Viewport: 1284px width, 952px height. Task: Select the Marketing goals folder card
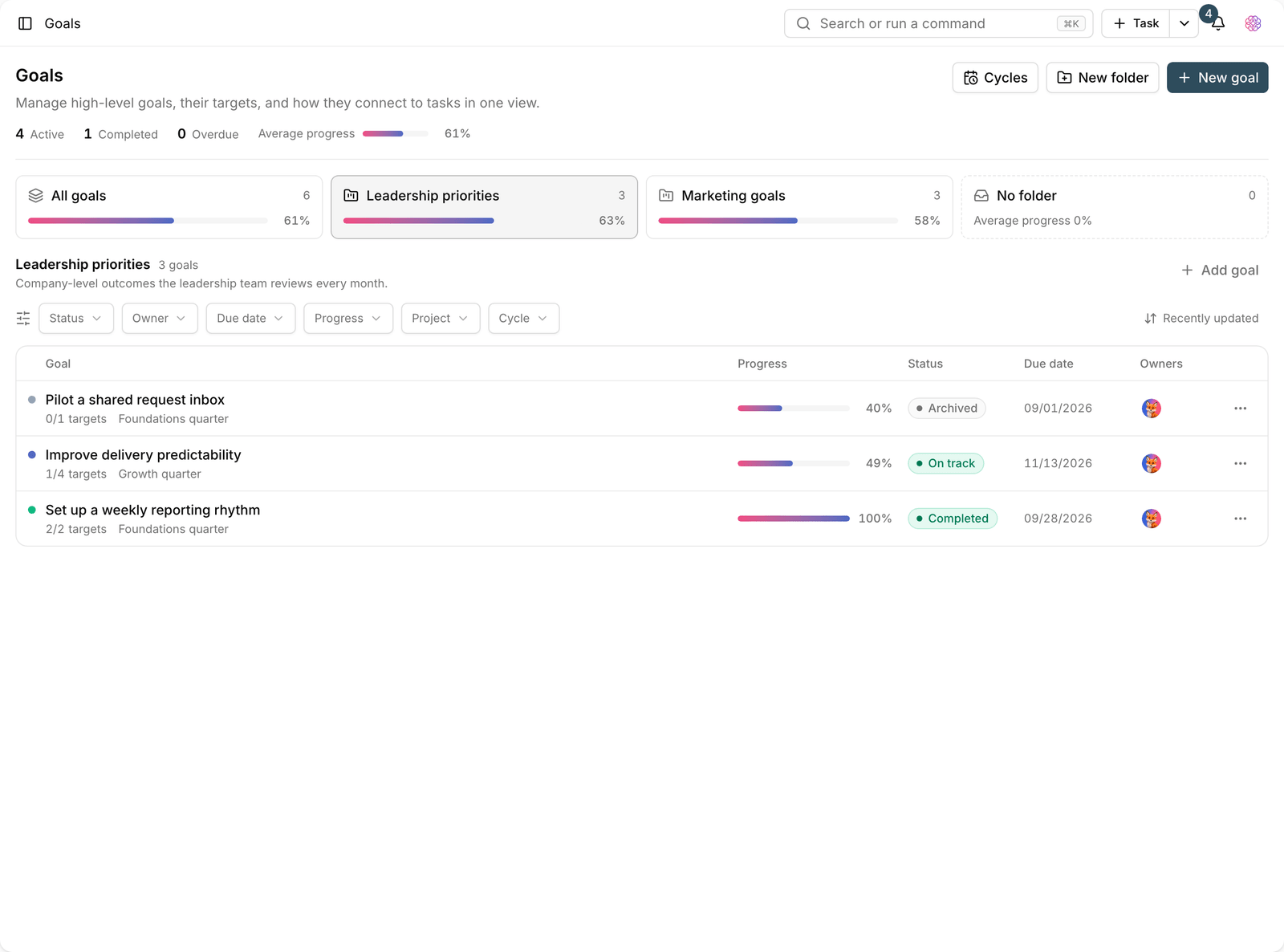[x=799, y=207]
